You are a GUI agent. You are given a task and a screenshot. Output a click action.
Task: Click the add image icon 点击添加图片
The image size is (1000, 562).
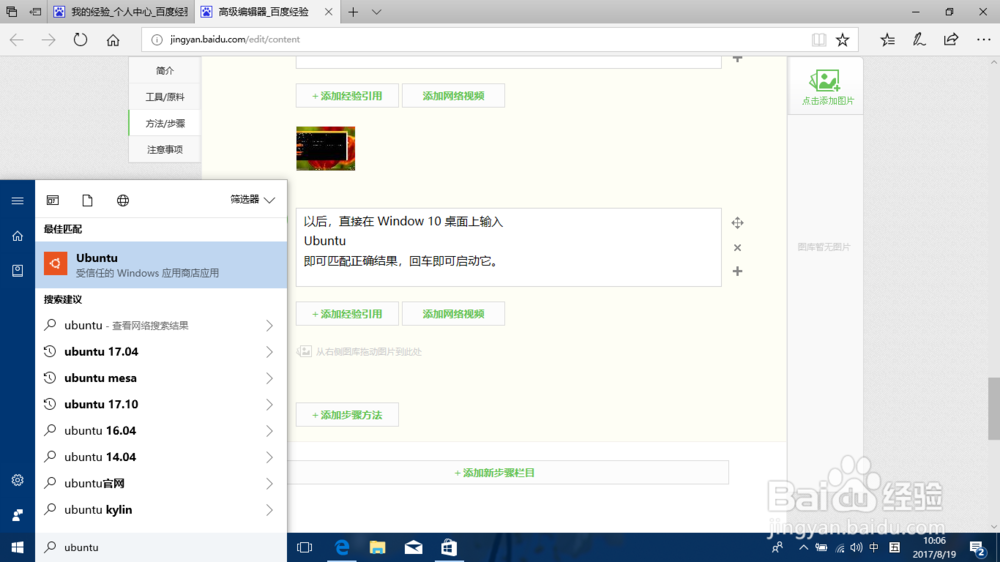tap(826, 87)
